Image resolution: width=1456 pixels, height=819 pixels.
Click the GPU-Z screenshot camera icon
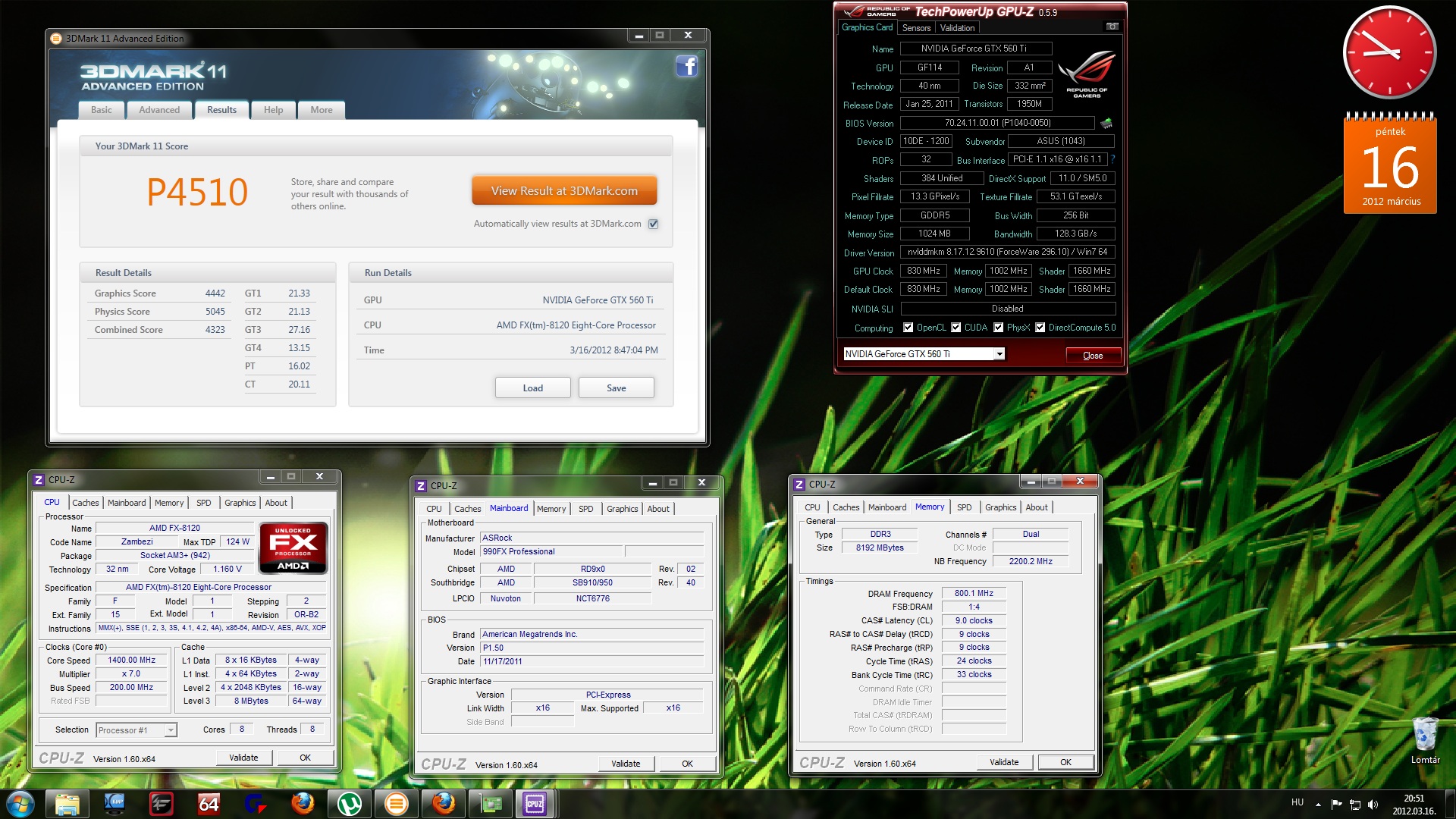pos(1112,27)
